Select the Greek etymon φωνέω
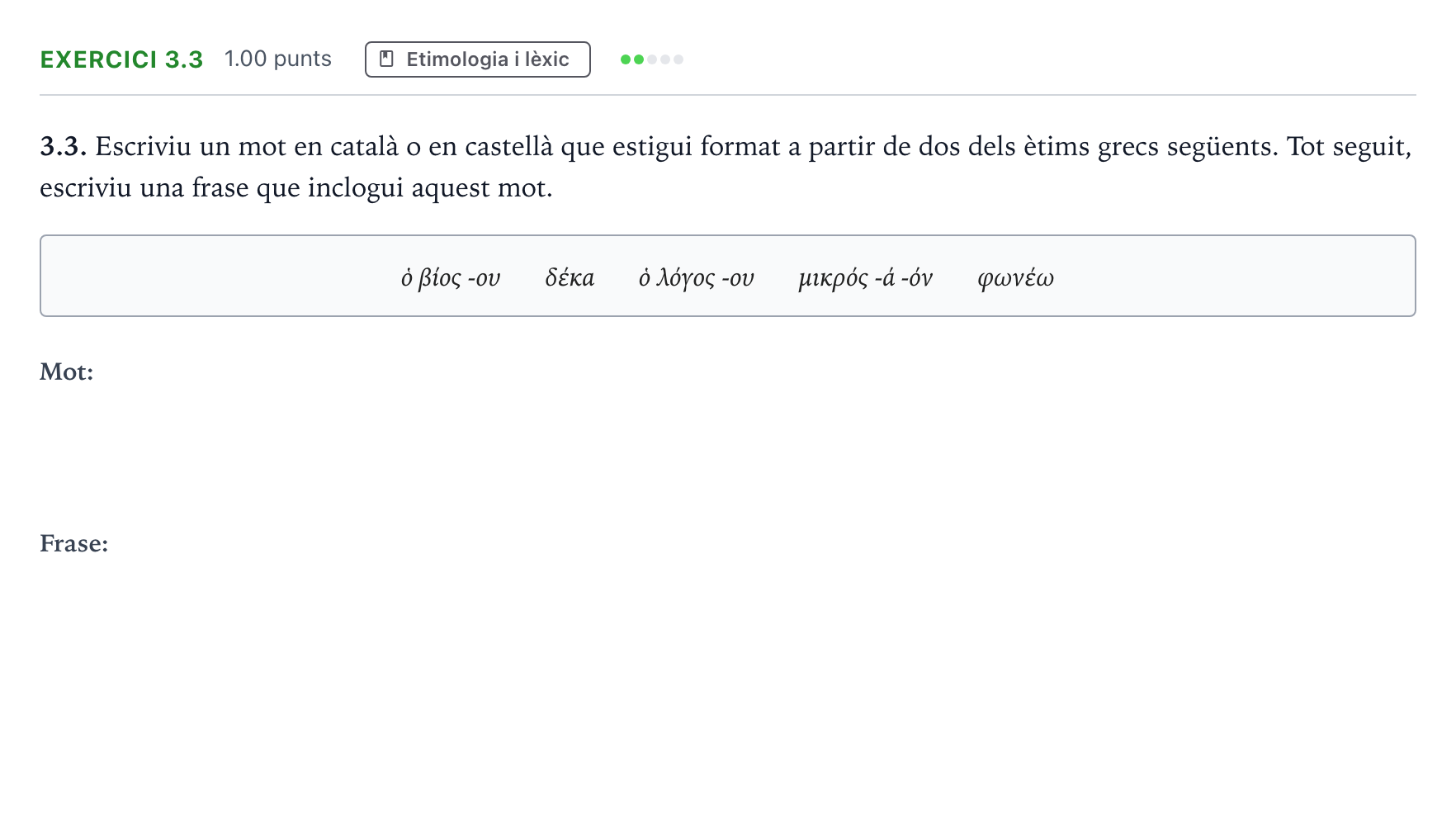The image size is (1456, 814). click(1016, 278)
